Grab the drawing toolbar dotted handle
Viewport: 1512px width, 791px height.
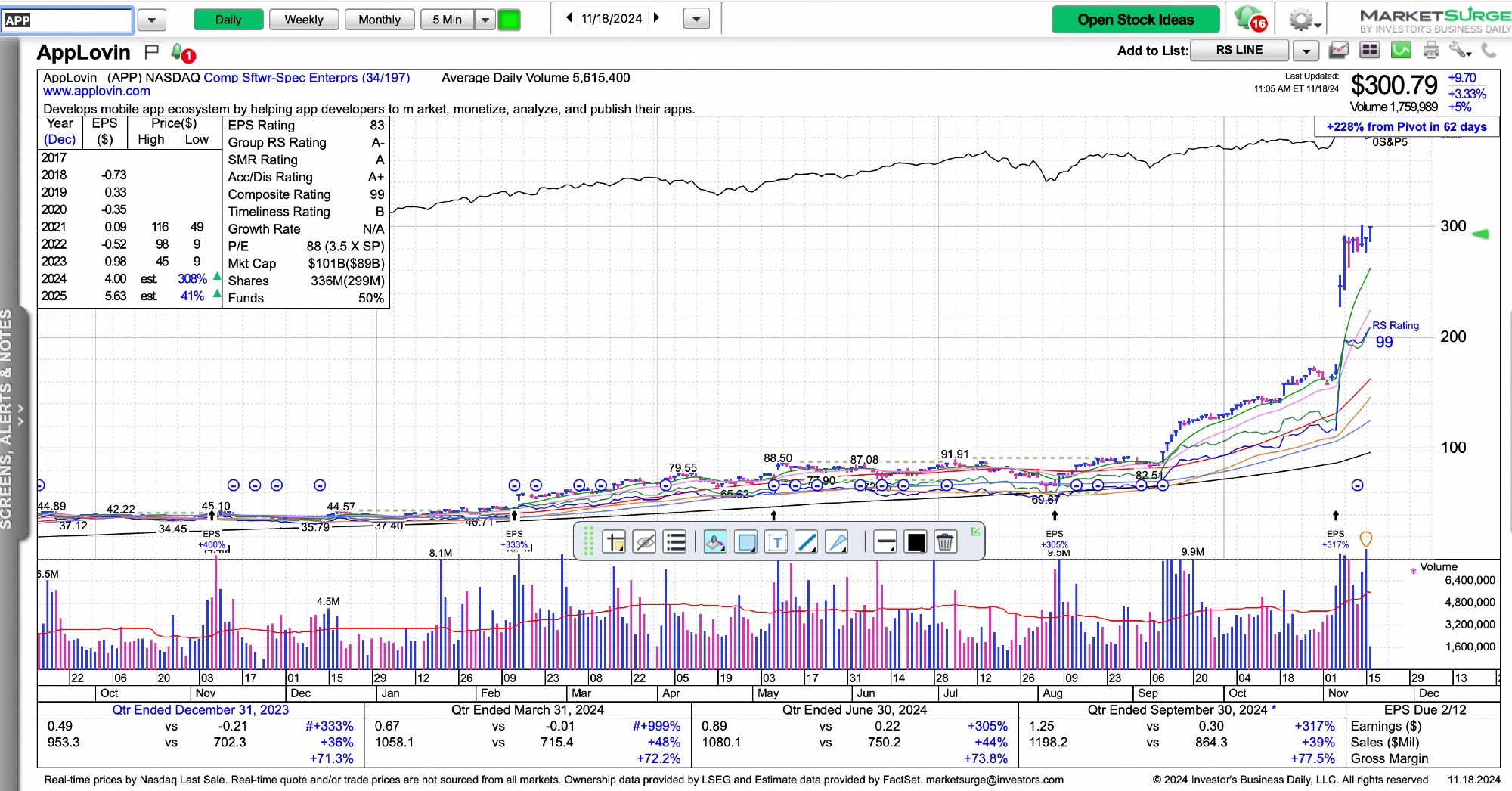pyautogui.click(x=588, y=541)
